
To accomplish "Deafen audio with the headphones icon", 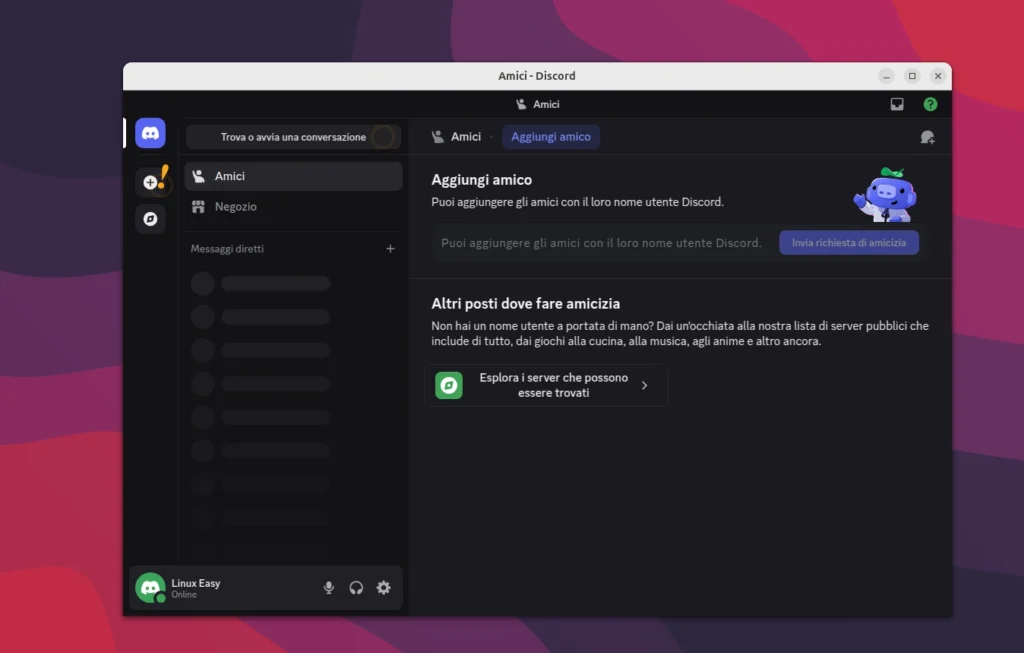I will [x=356, y=588].
